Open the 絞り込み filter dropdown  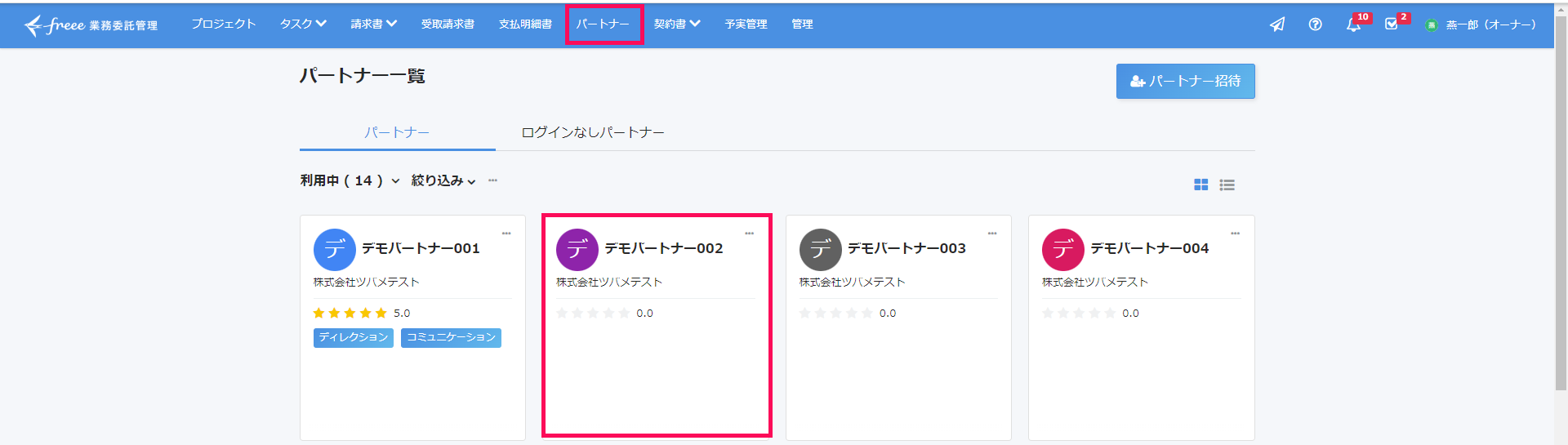click(443, 180)
